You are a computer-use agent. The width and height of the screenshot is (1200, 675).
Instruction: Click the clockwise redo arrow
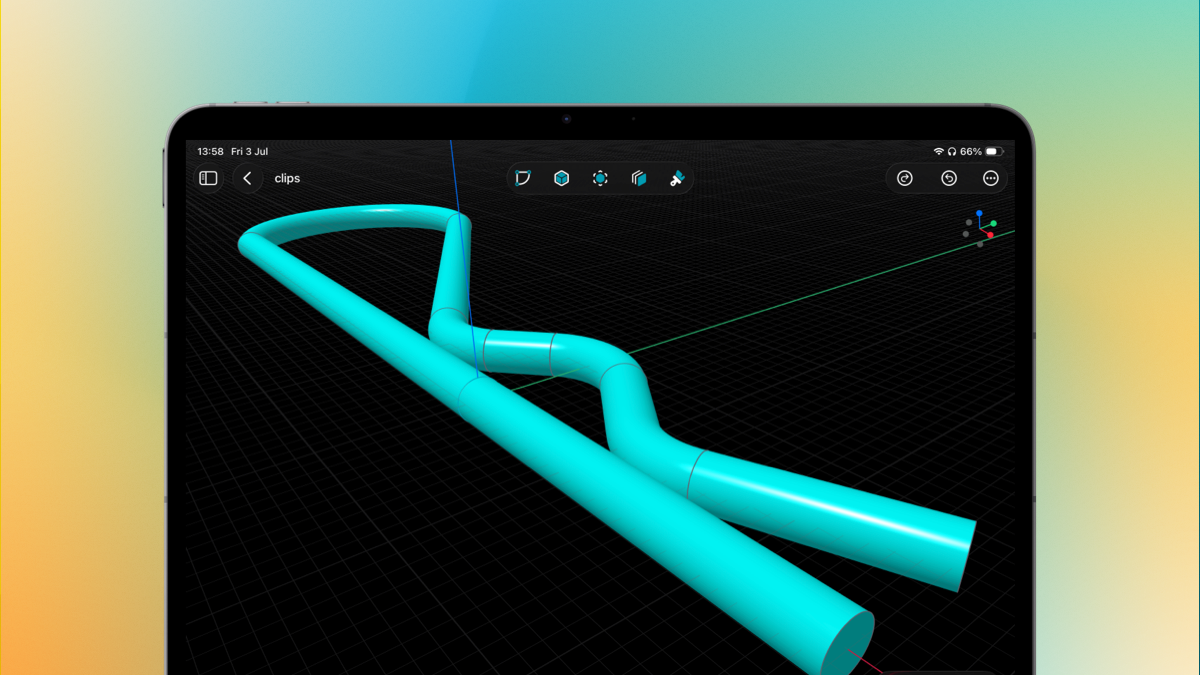coord(905,178)
